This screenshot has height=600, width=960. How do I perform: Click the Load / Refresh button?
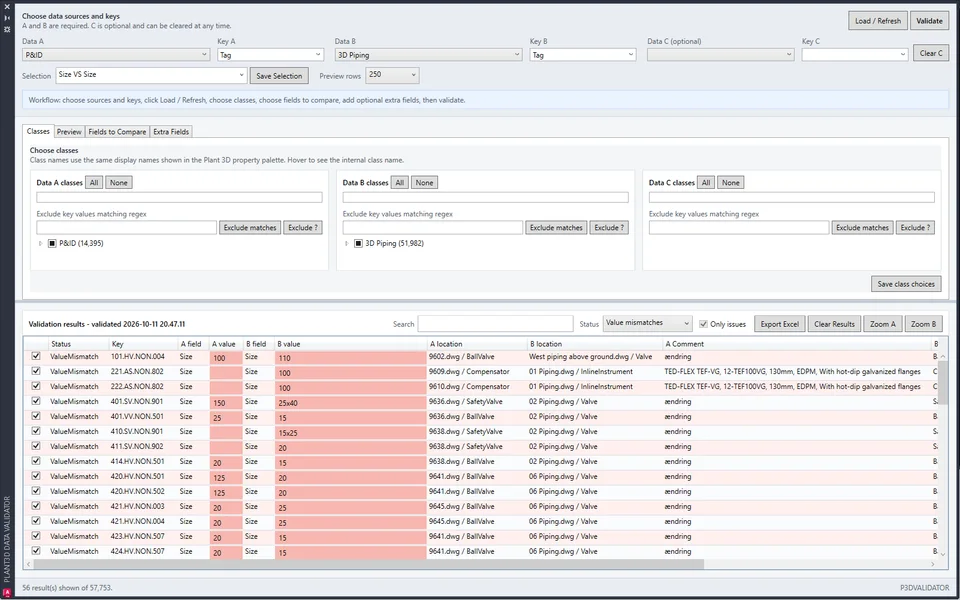(878, 21)
